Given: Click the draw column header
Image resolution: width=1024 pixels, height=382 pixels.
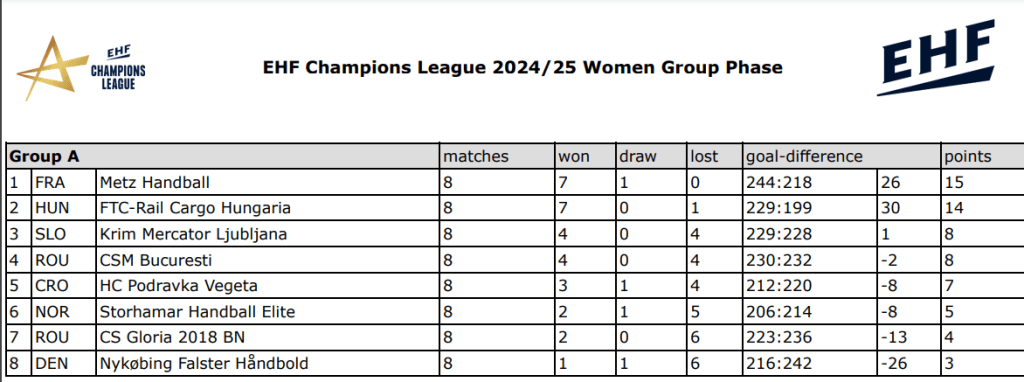Looking at the screenshot, I should tap(651, 157).
